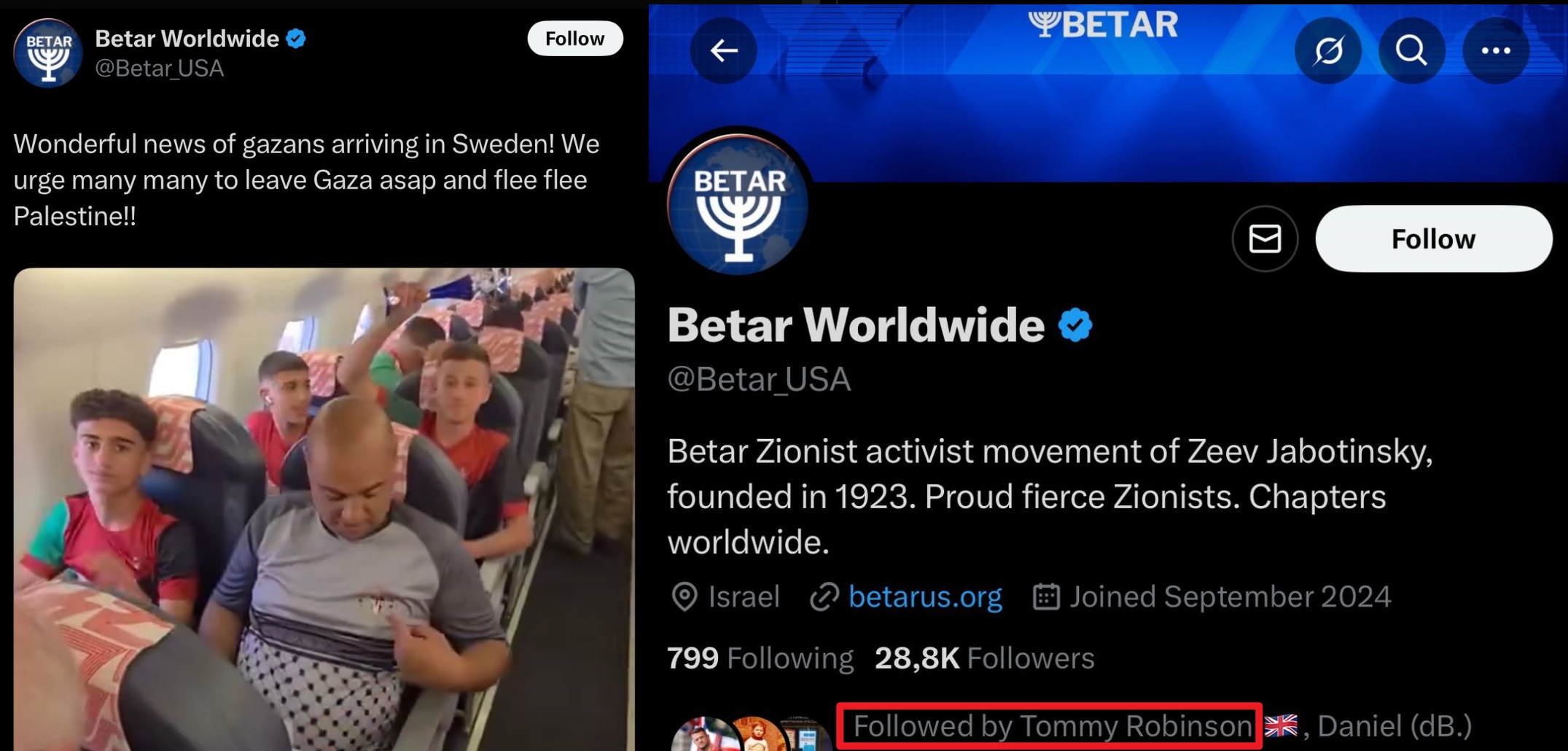Open the large Betar profile picture
Viewport: 1568px width, 751px height.
[x=738, y=204]
